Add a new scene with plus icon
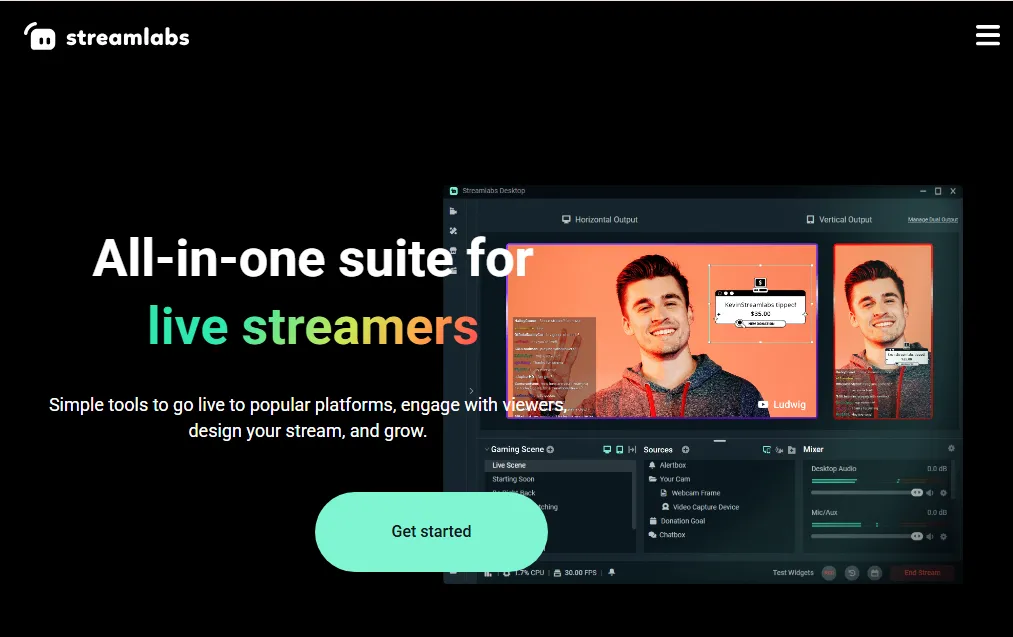 click(550, 450)
